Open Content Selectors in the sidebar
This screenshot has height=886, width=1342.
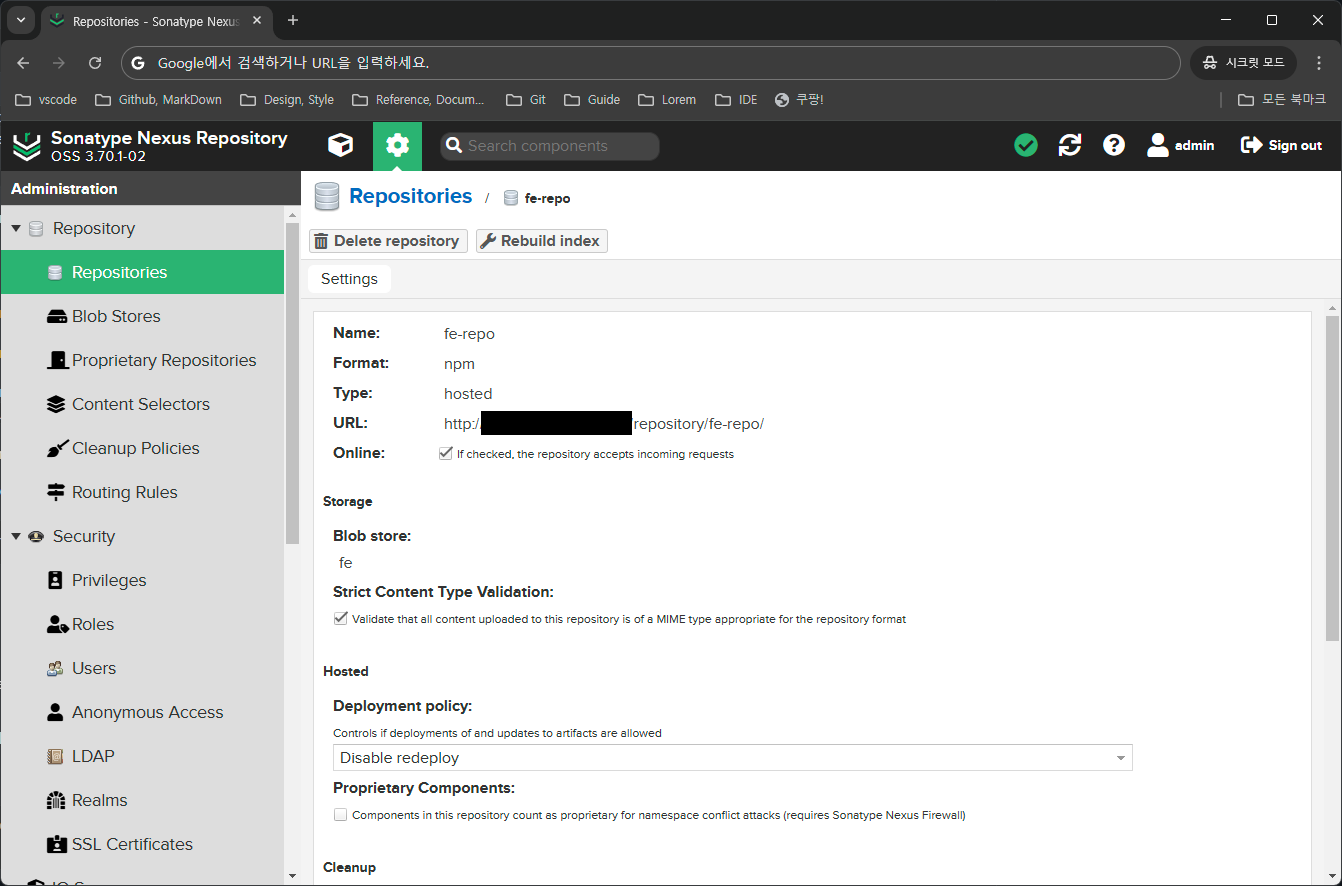click(x=142, y=404)
